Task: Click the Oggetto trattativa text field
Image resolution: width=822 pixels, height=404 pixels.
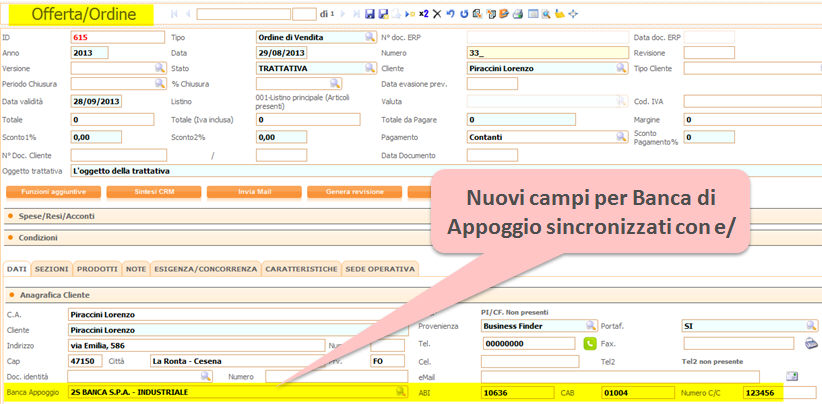Action: point(300,172)
